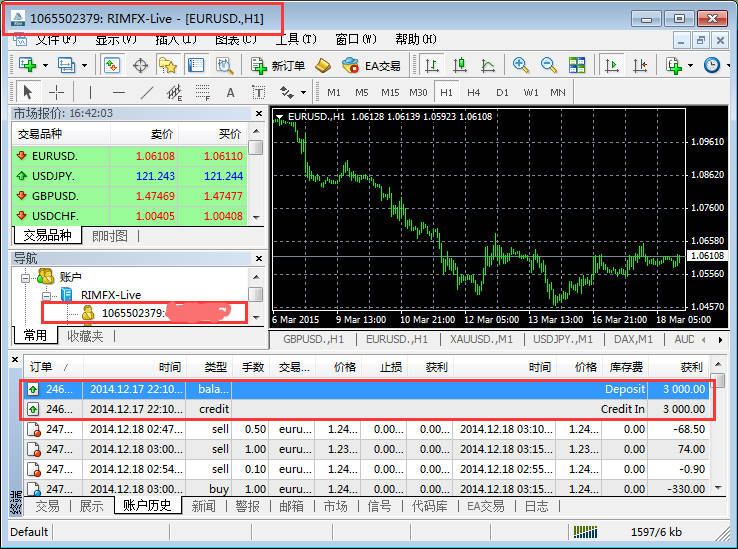Click the 获利 profit column header
This screenshot has width=738, height=549.
689,367
